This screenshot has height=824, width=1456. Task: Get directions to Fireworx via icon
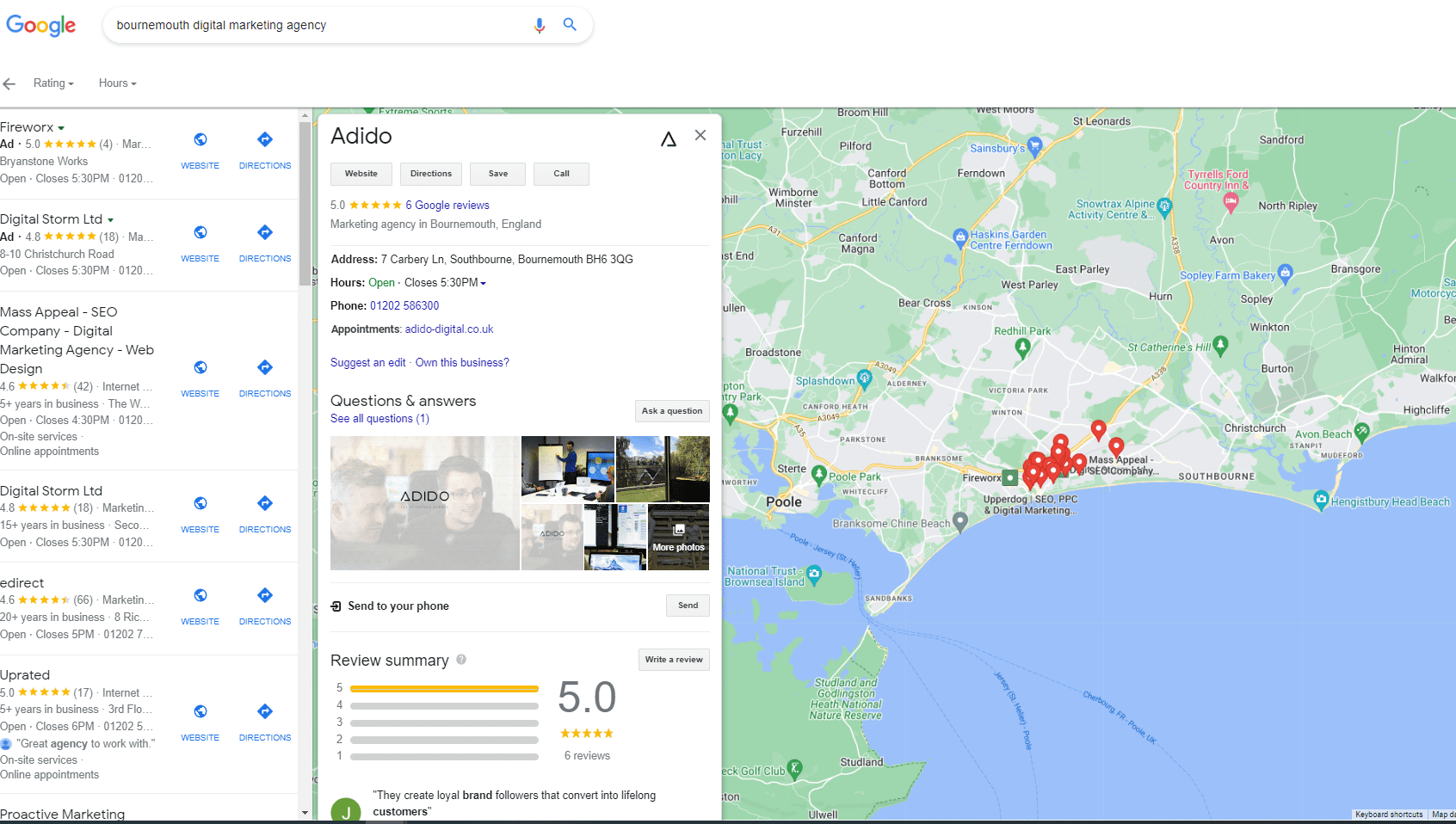[x=265, y=139]
